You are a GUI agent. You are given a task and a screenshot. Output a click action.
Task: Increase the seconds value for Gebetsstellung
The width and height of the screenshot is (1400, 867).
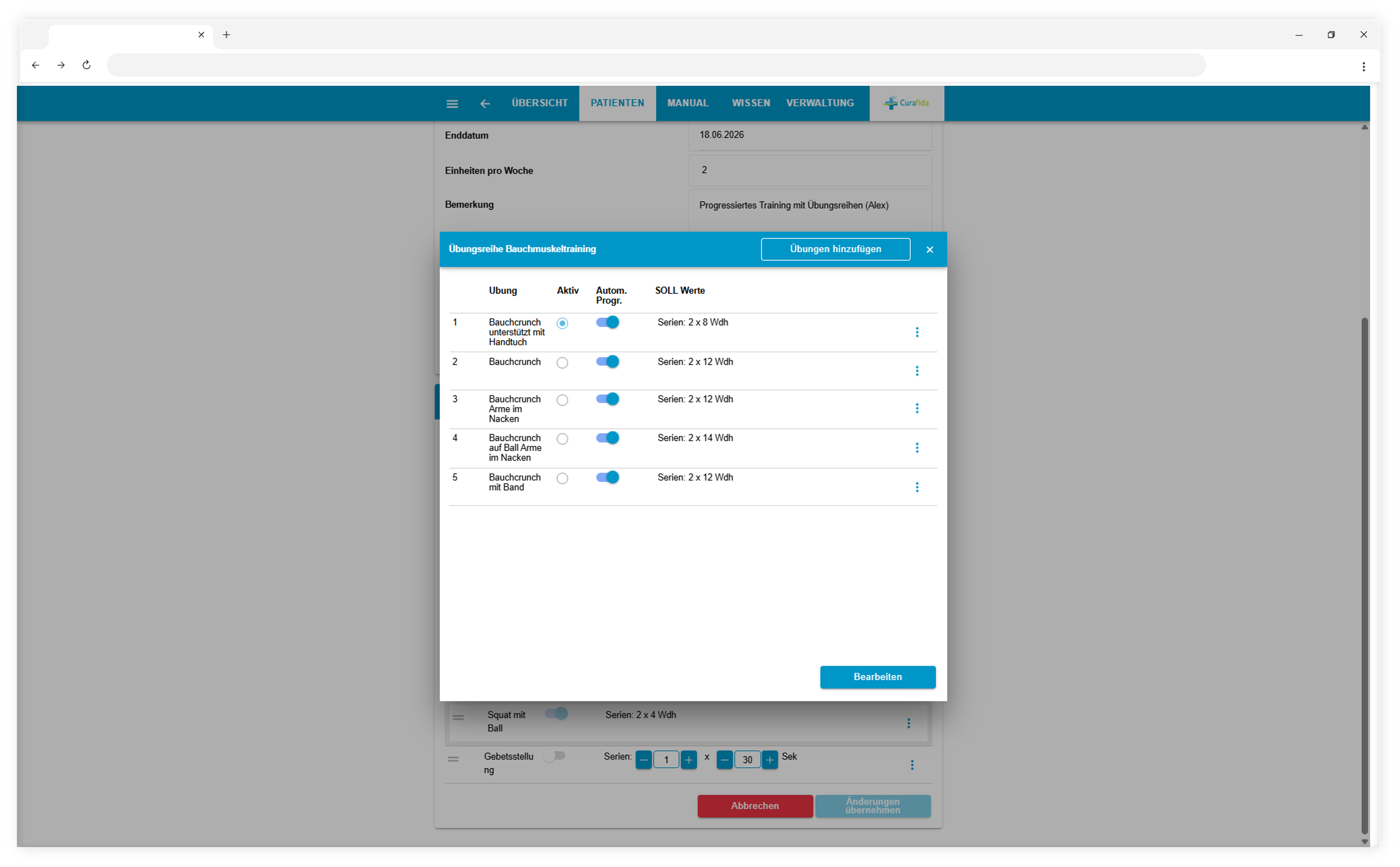(770, 760)
